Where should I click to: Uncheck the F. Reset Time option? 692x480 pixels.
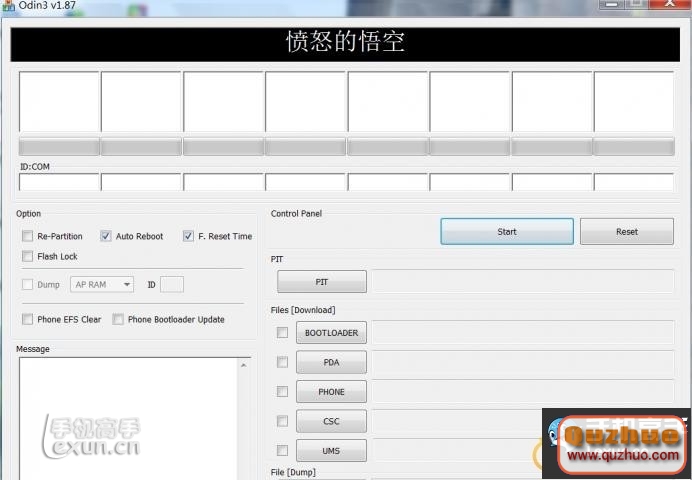[188, 236]
